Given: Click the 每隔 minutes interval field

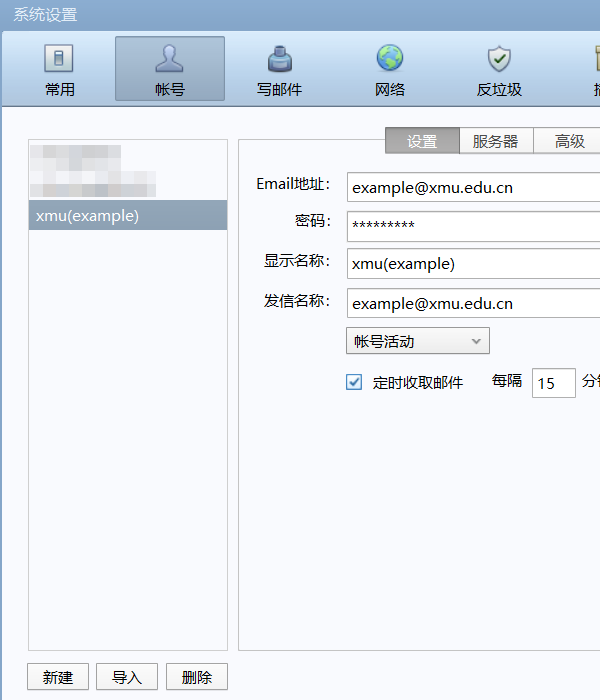Looking at the screenshot, I should pyautogui.click(x=553, y=383).
